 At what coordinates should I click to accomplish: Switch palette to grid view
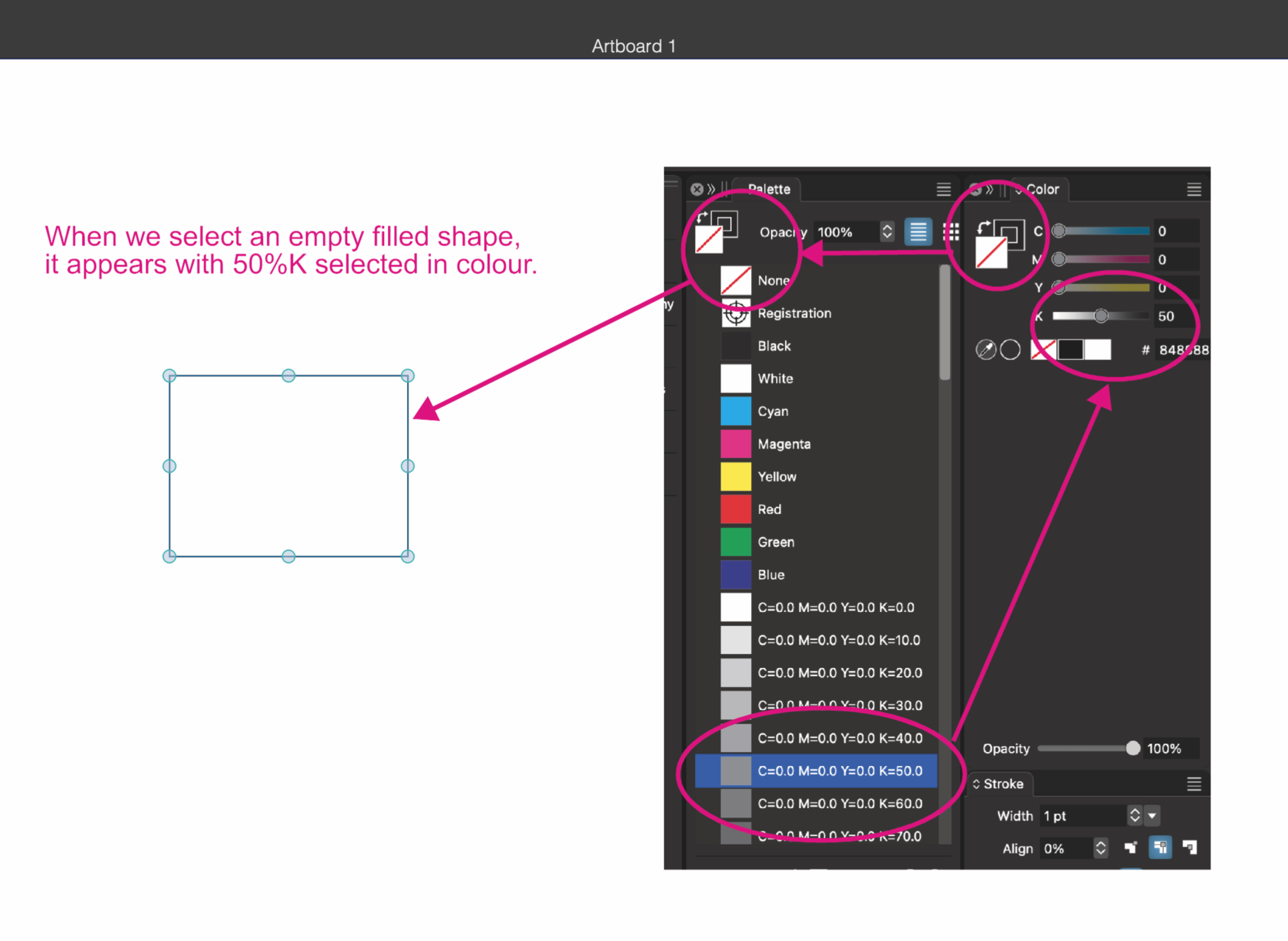click(x=950, y=232)
